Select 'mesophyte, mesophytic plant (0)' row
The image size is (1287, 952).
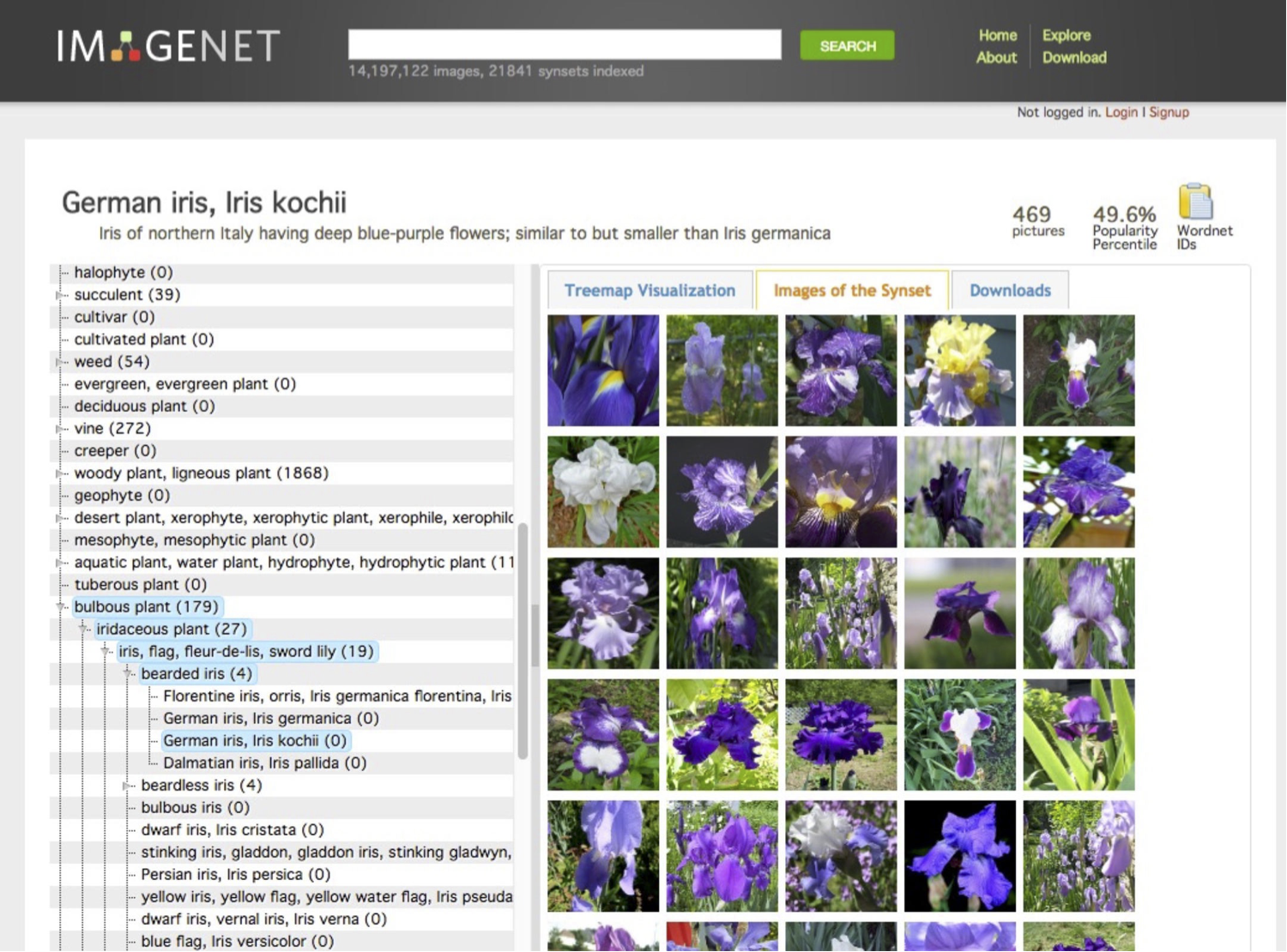194,540
